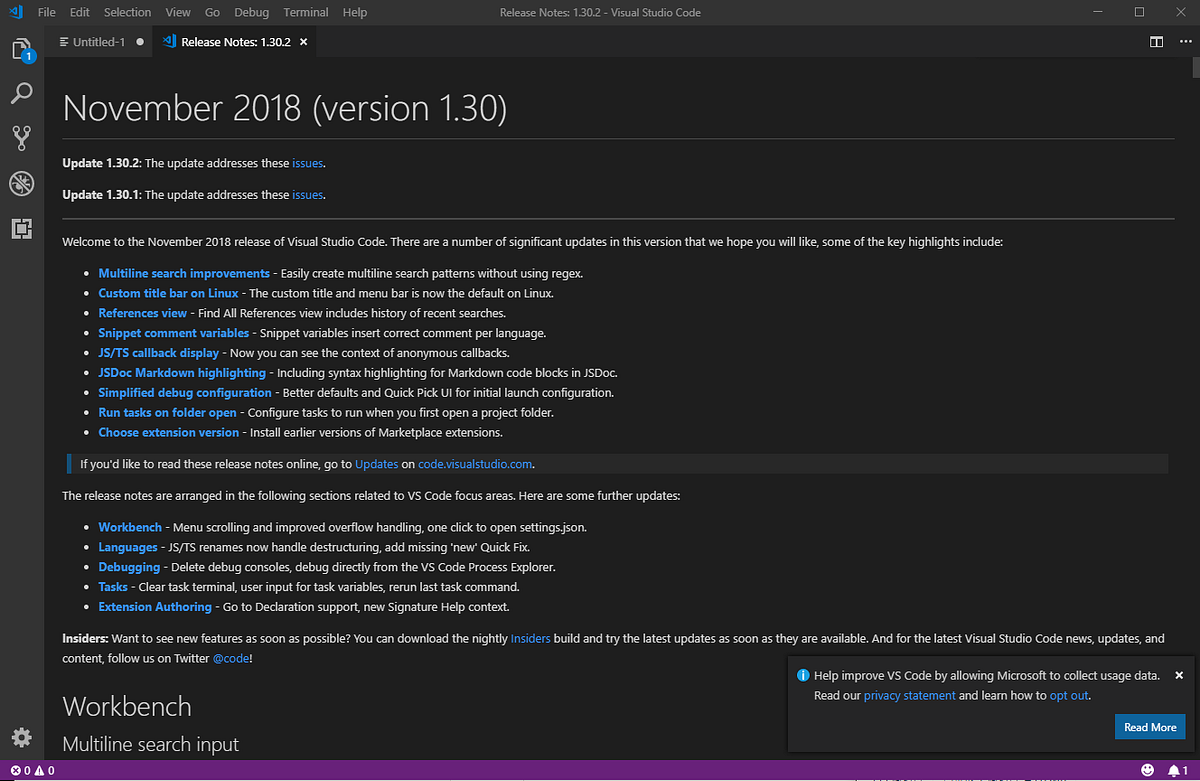Open the Manage gear icon
Screen dimensions: 1200x781
[x=22, y=738]
